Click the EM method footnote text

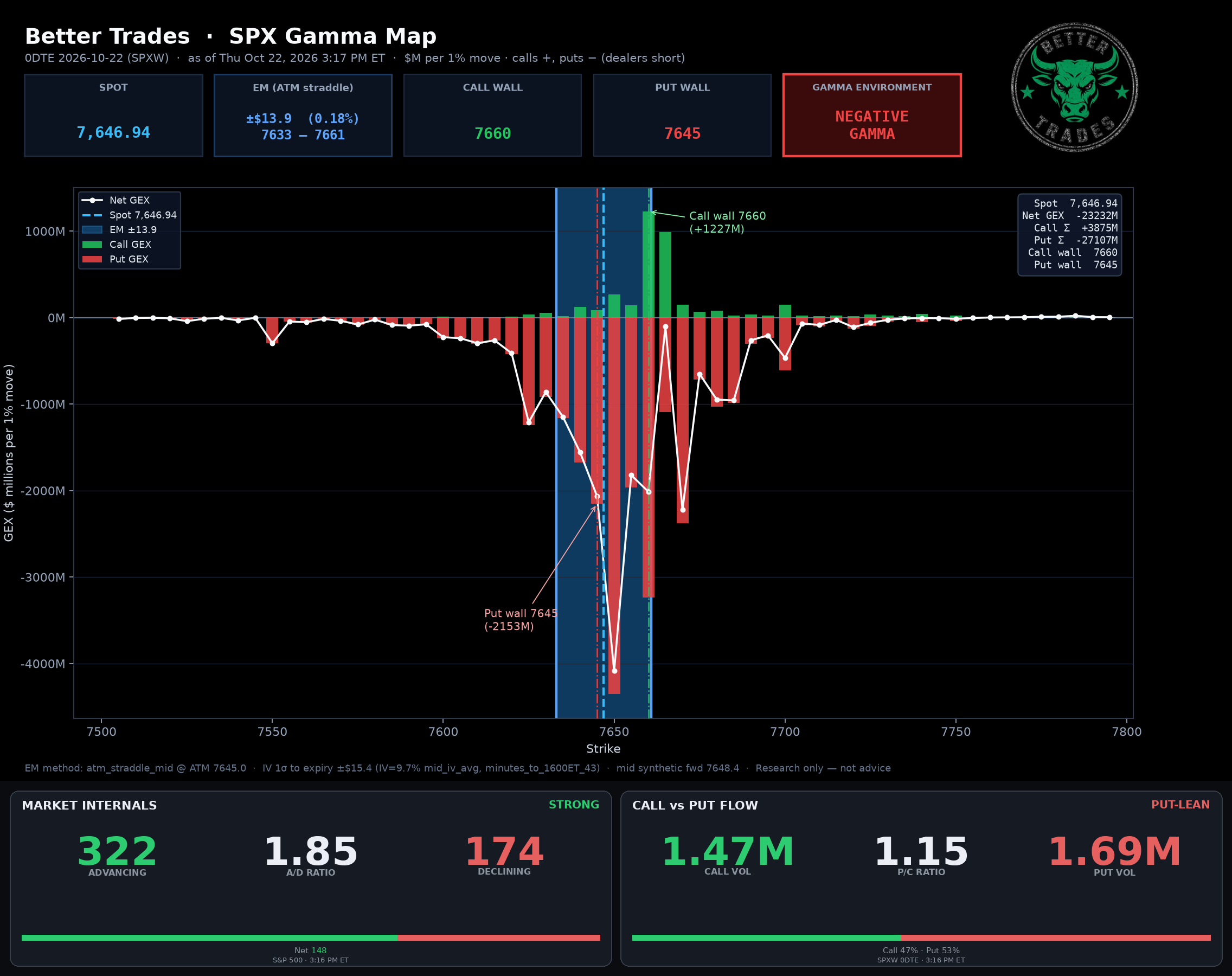[x=458, y=768]
